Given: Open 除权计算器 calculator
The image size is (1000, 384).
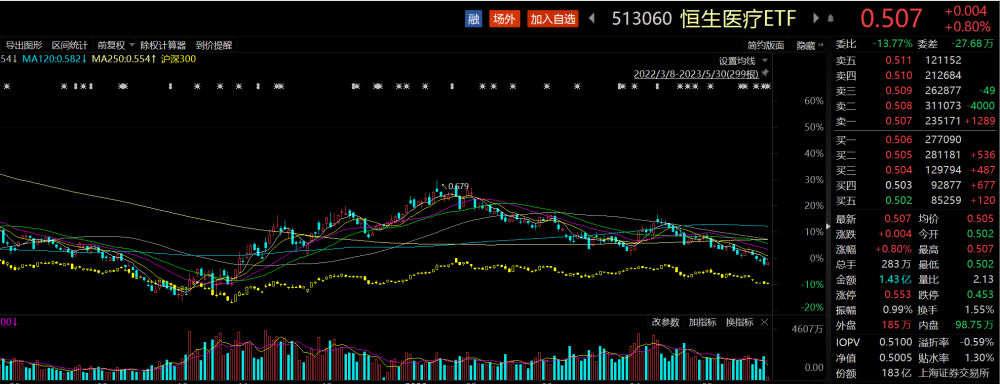Looking at the screenshot, I should (x=163, y=45).
